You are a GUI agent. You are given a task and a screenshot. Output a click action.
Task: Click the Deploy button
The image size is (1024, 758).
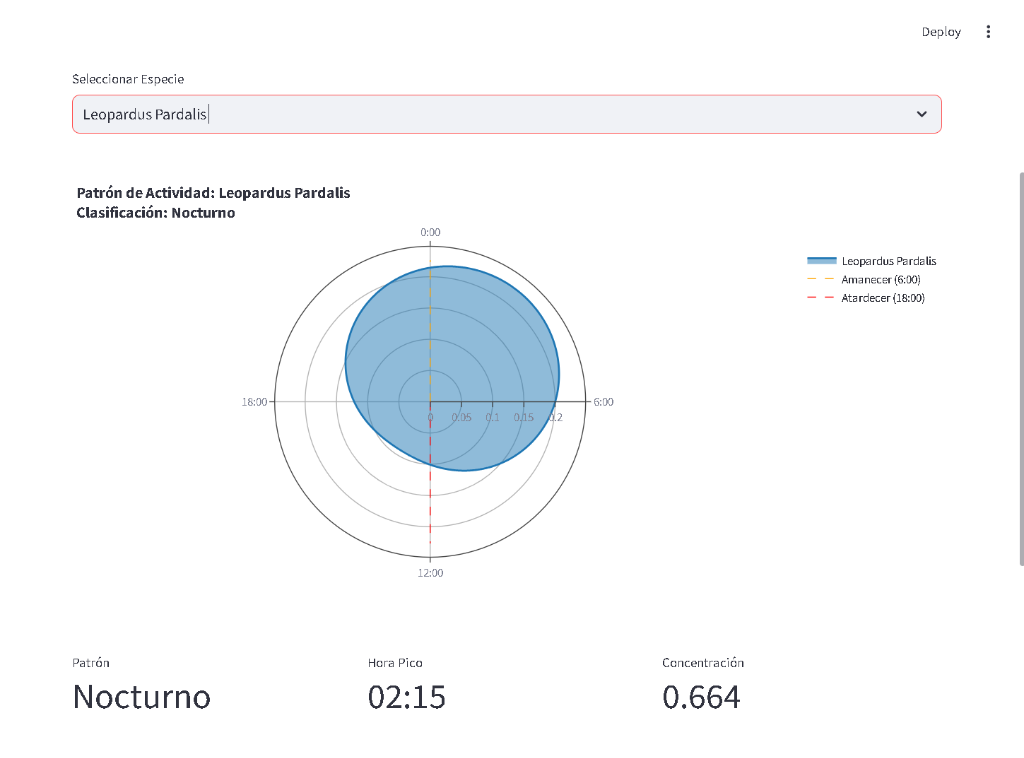point(940,32)
